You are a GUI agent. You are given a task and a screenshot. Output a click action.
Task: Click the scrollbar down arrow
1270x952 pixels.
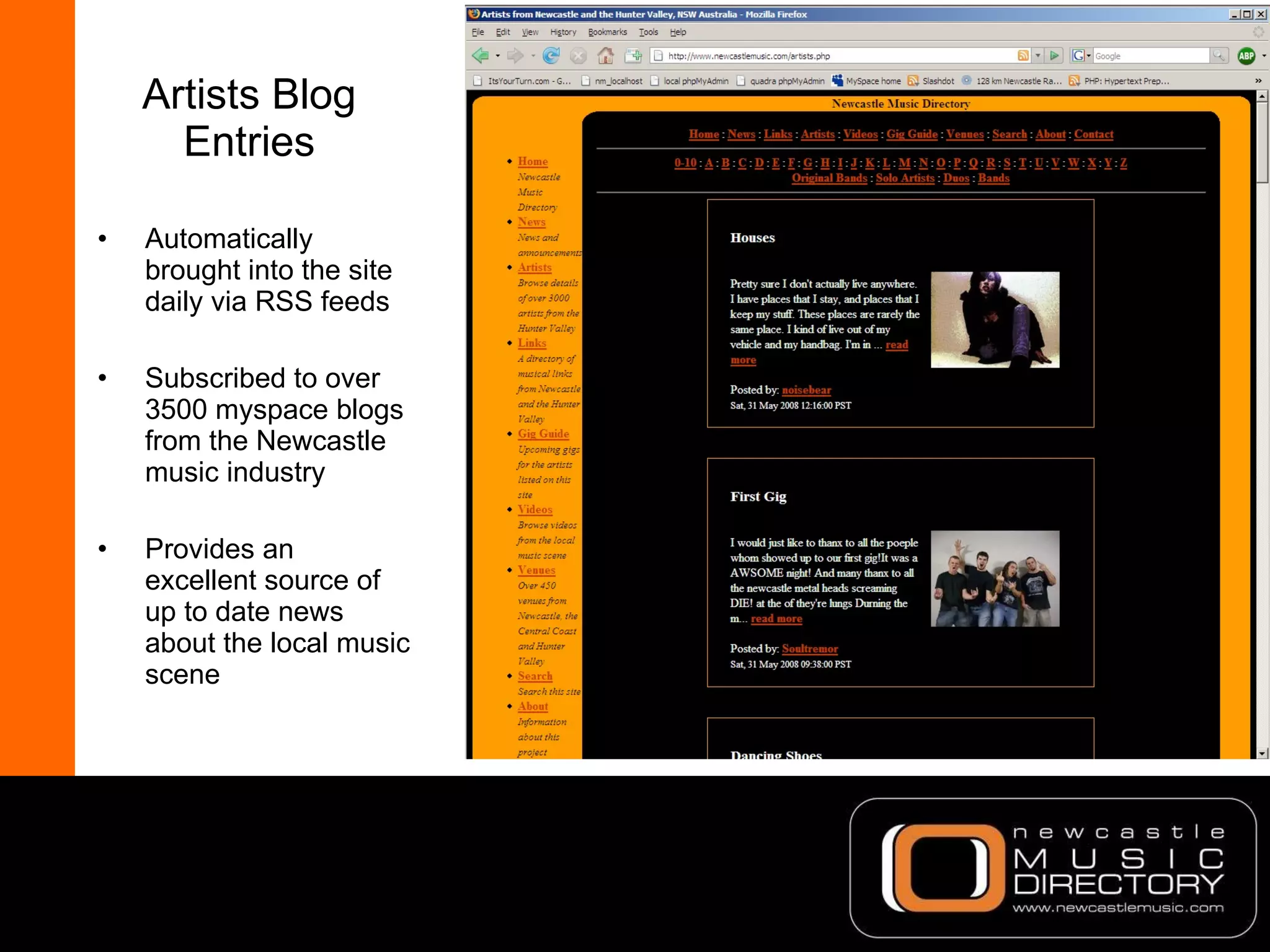pos(1262,753)
